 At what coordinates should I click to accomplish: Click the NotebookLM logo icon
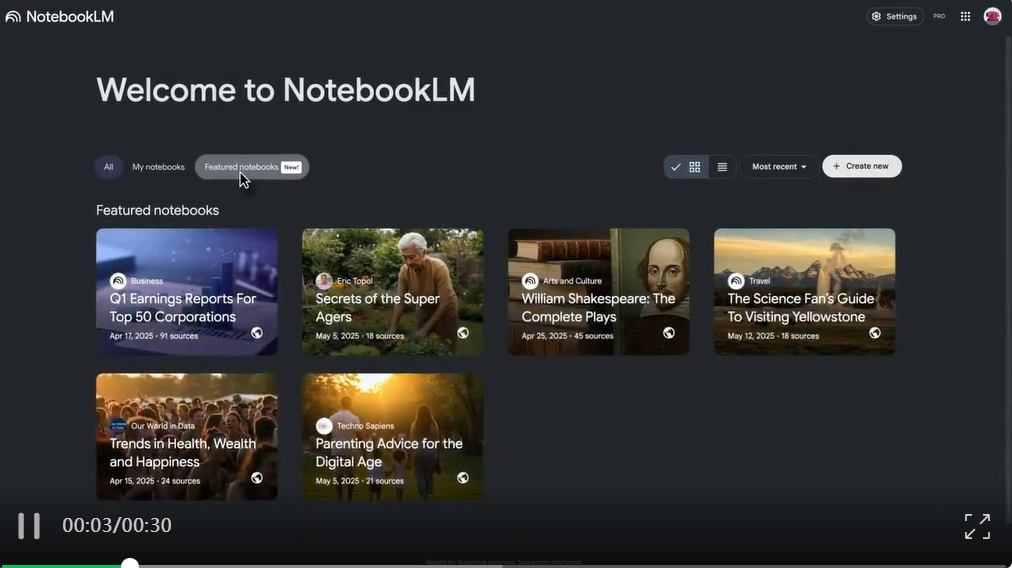tap(13, 17)
